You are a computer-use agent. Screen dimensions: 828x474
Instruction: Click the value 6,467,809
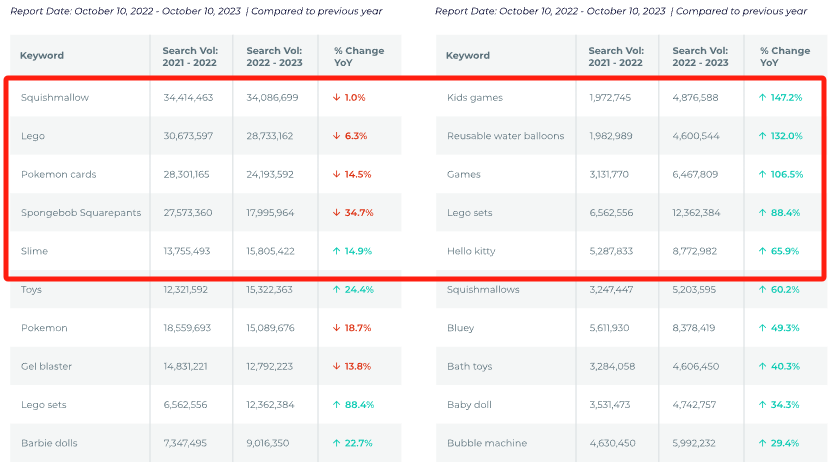point(695,174)
